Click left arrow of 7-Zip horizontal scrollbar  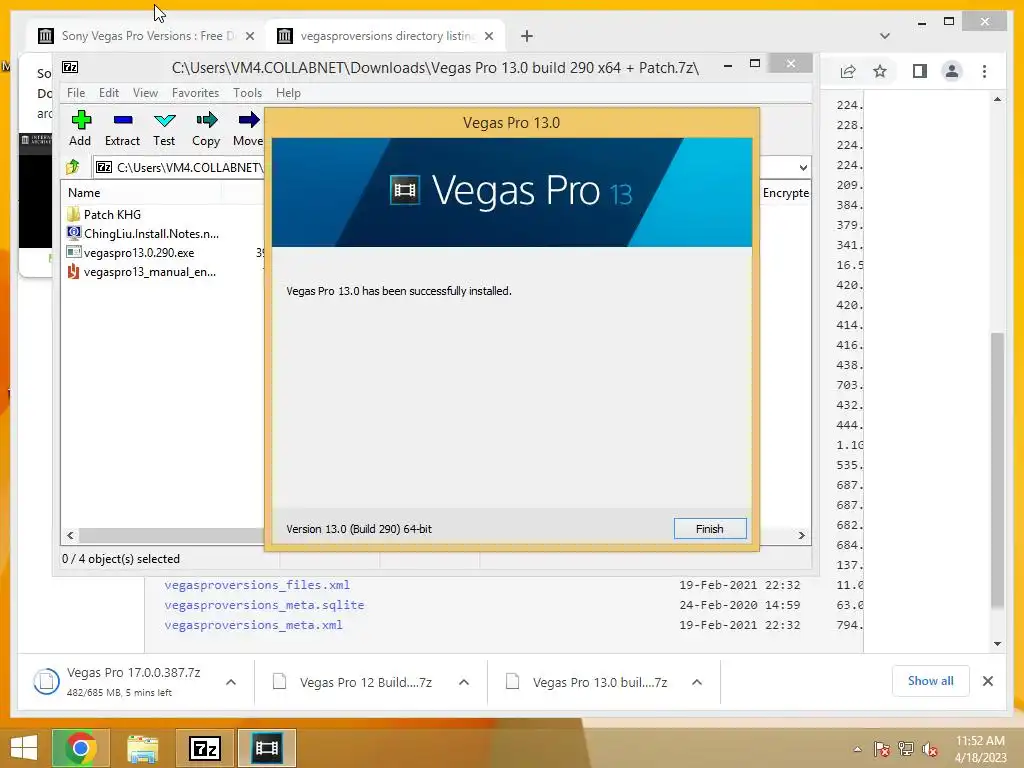coord(71,535)
